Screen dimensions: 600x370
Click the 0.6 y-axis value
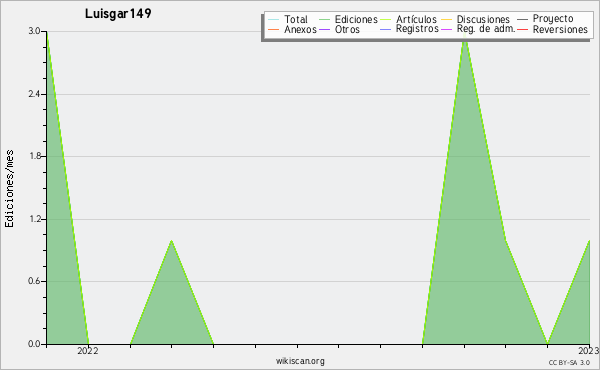click(x=34, y=281)
